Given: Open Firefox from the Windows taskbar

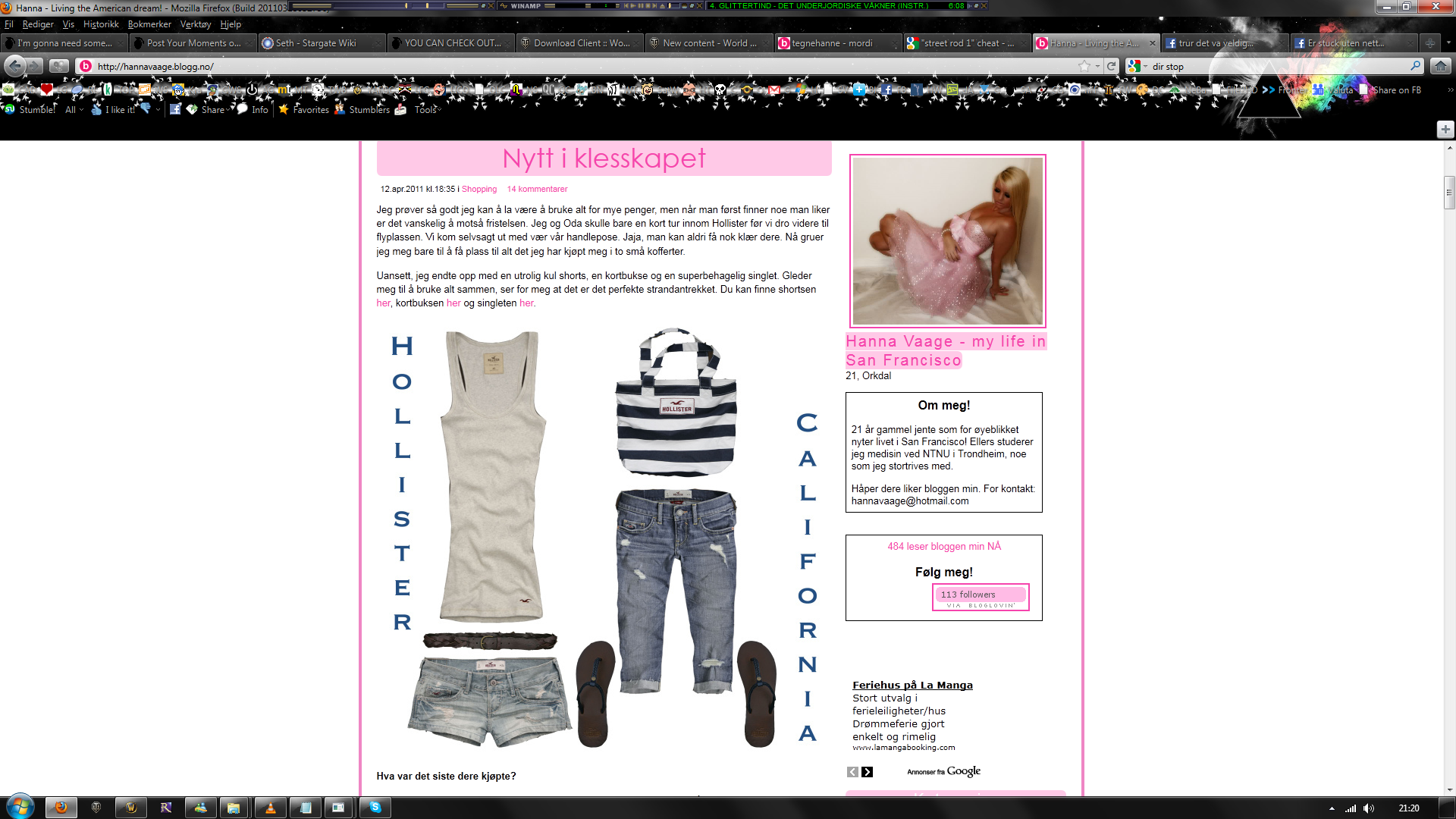Looking at the screenshot, I should pyautogui.click(x=61, y=808).
